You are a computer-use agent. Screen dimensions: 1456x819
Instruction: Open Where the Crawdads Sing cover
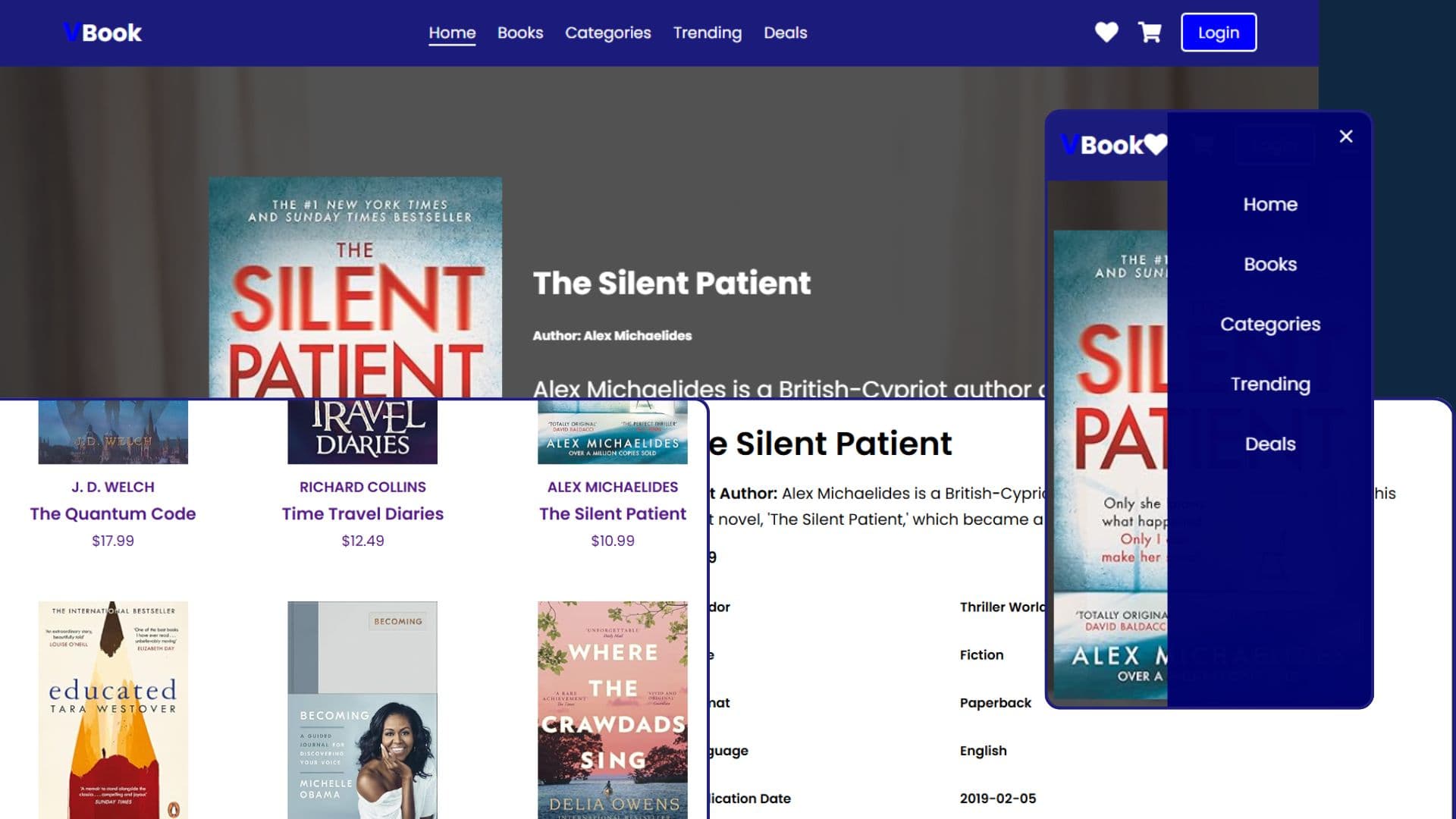click(x=613, y=709)
